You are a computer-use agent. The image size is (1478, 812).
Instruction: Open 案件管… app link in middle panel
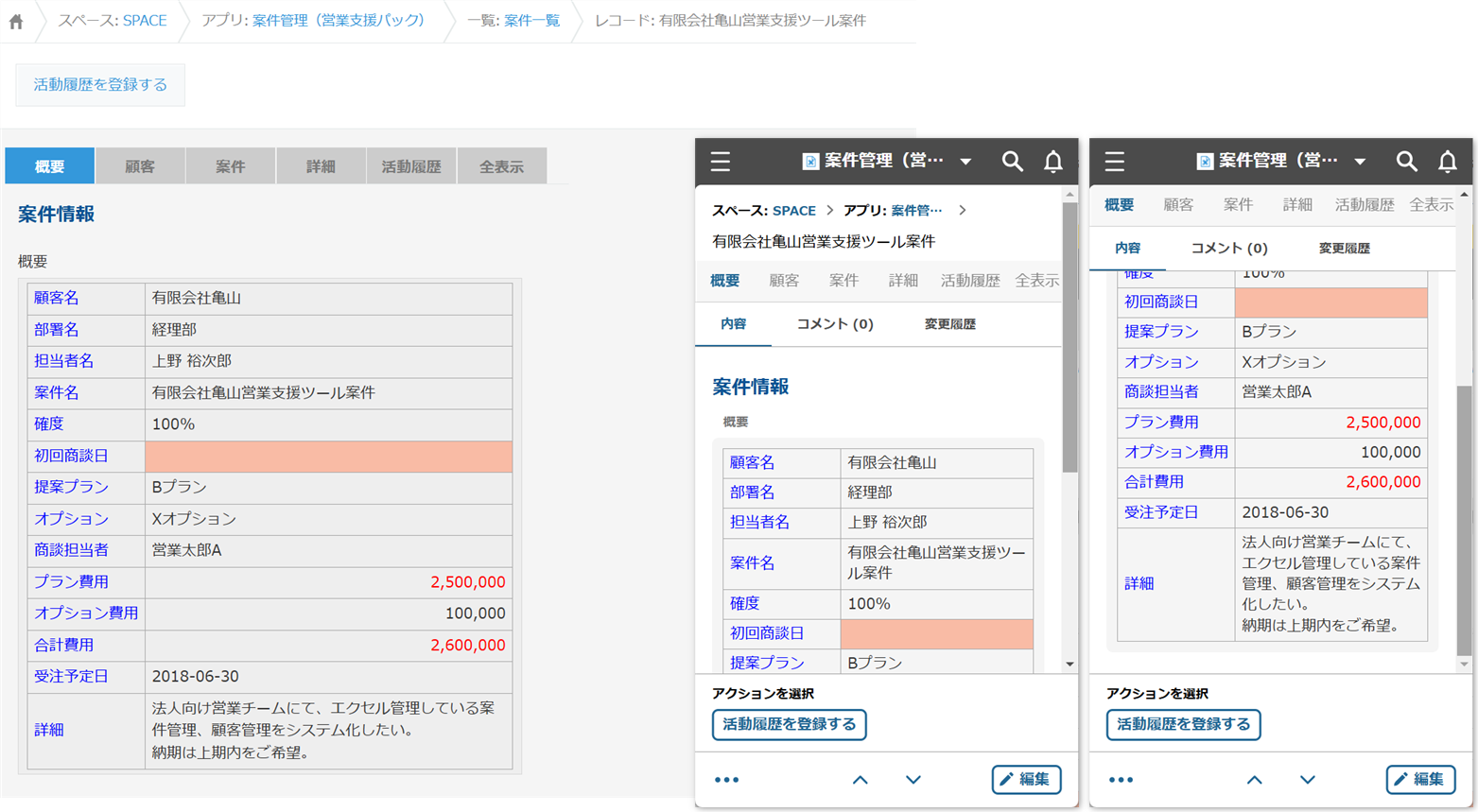point(916,211)
